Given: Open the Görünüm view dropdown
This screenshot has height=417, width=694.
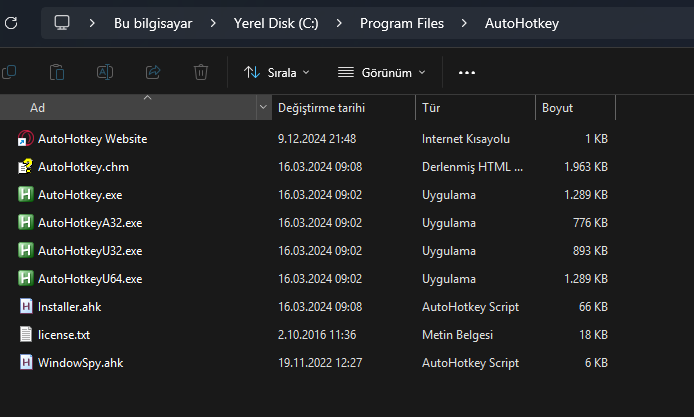Looking at the screenshot, I should tap(382, 72).
